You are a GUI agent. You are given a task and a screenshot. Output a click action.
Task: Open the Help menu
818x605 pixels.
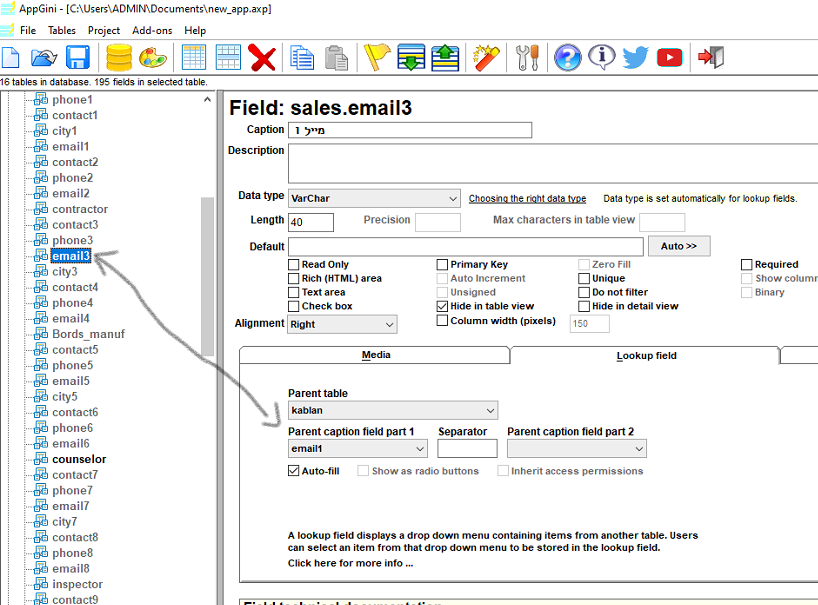pos(195,30)
